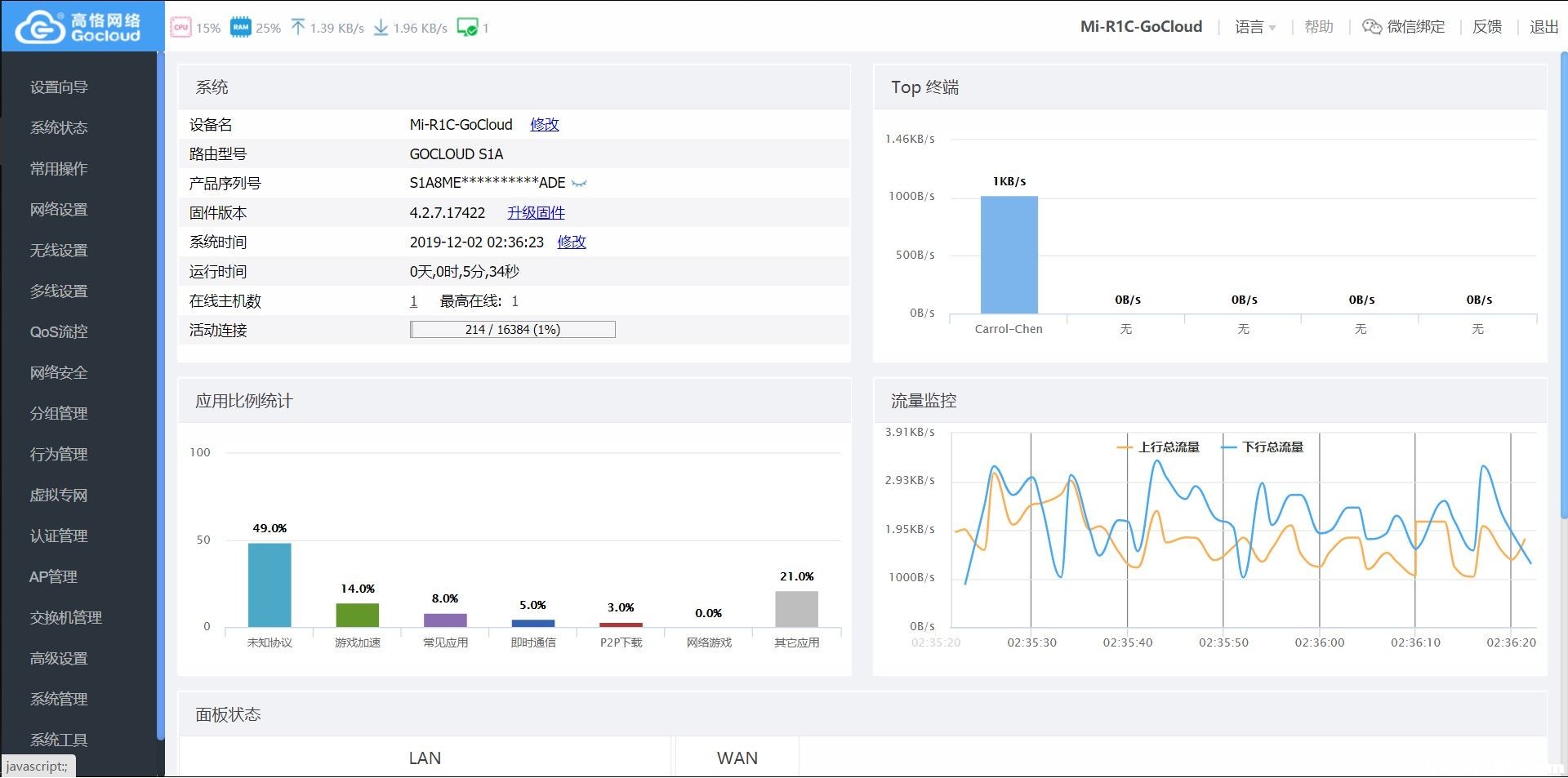The width and height of the screenshot is (1568, 778).
Task: Click the Carrol-Chen bar in Top 终端 chart
Action: [1009, 255]
